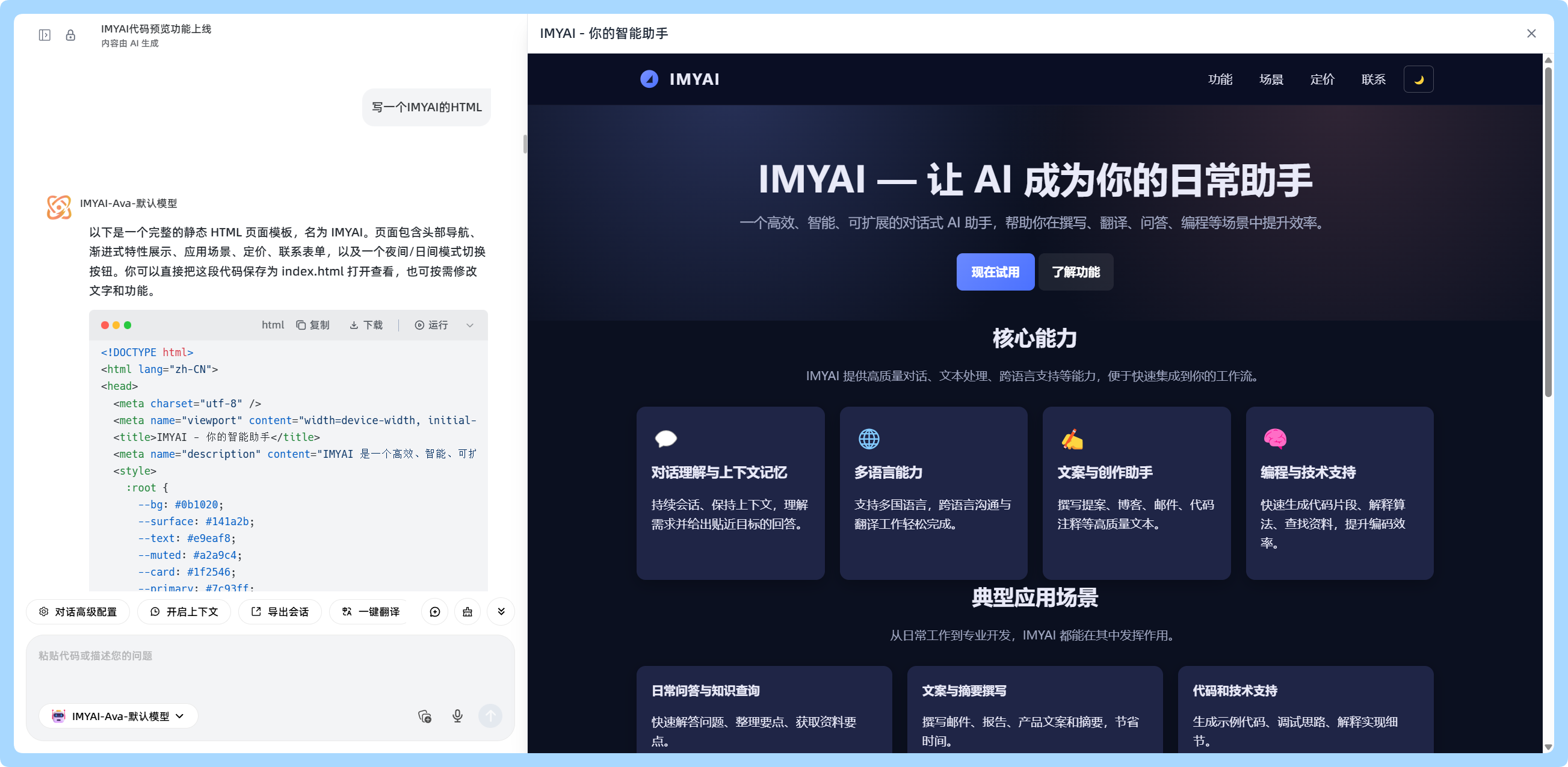This screenshot has height=767, width=1568.
Task: Click the 了解功能 button
Action: (1076, 272)
